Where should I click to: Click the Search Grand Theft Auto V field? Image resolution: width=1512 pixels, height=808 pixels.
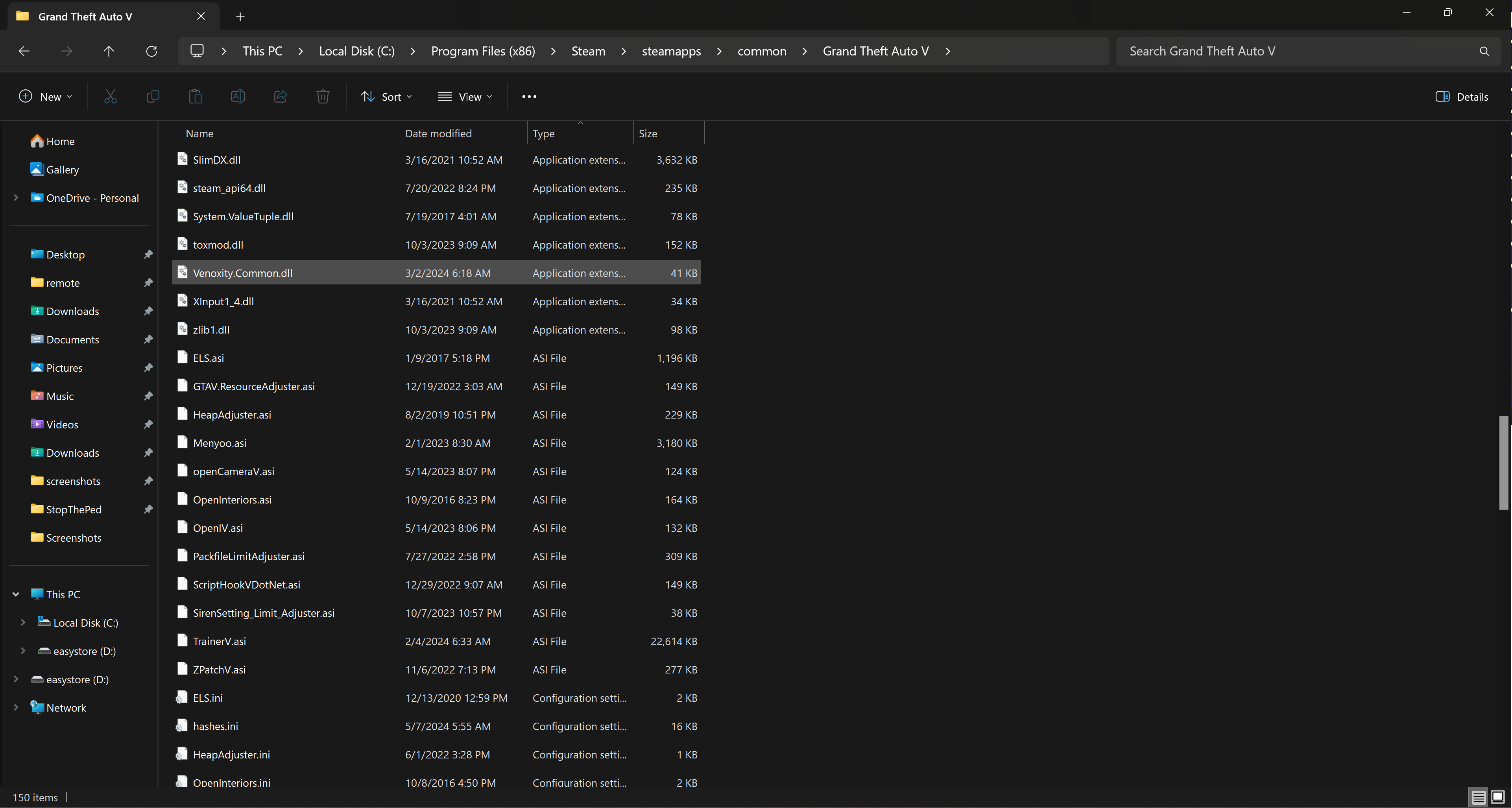[1297, 52]
